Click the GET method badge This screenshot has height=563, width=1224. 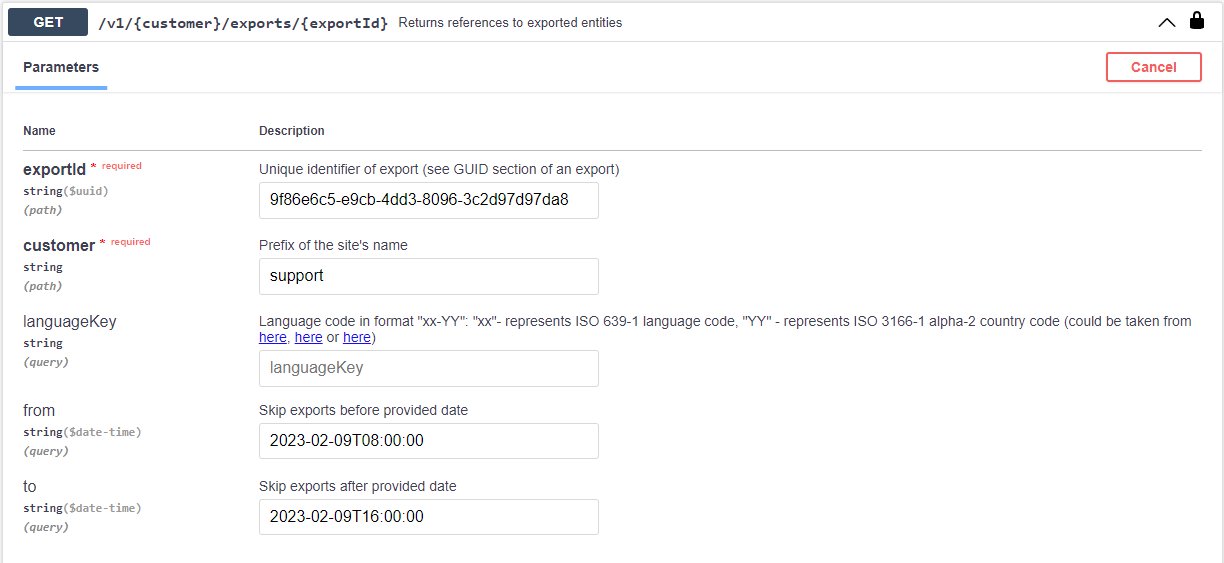[x=49, y=22]
